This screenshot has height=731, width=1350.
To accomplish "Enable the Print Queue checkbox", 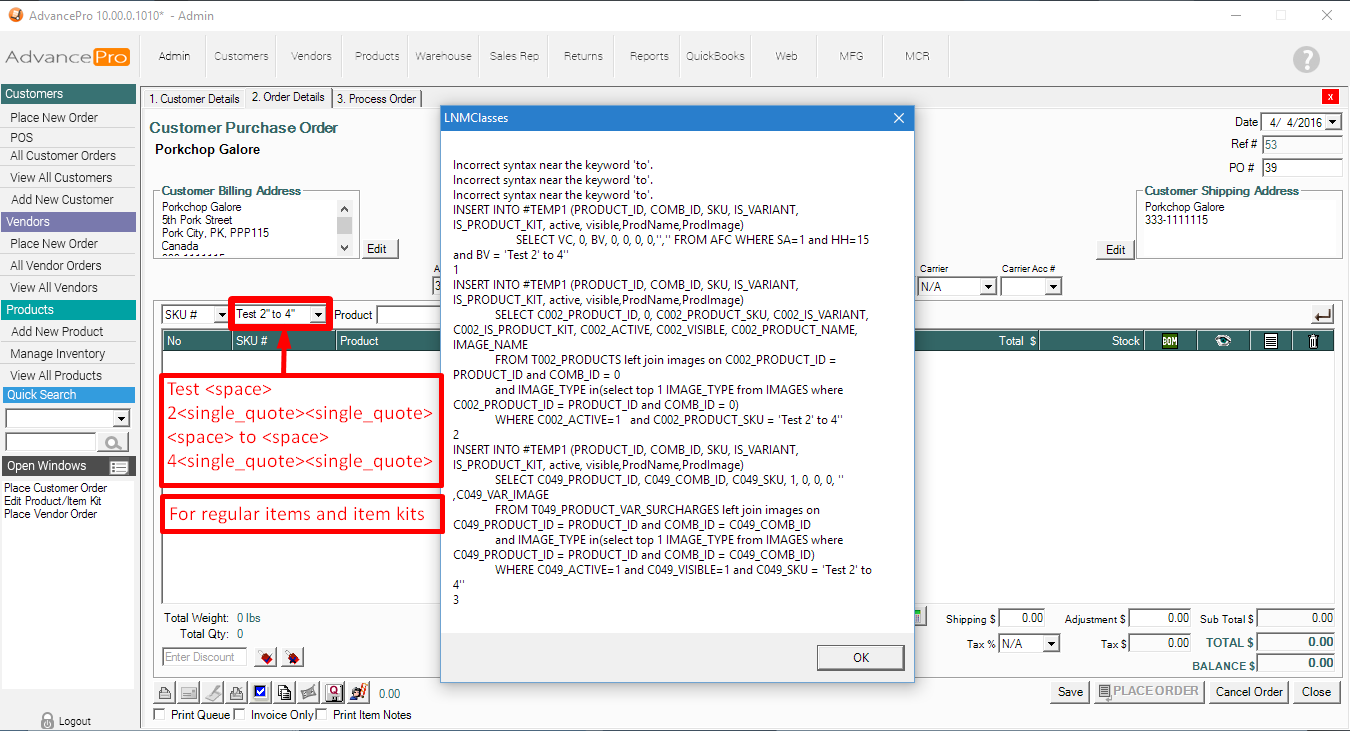I will click(160, 715).
